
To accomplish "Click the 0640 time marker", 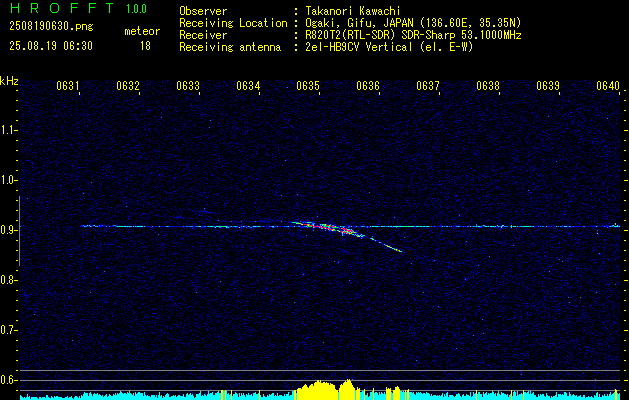I will [608, 86].
